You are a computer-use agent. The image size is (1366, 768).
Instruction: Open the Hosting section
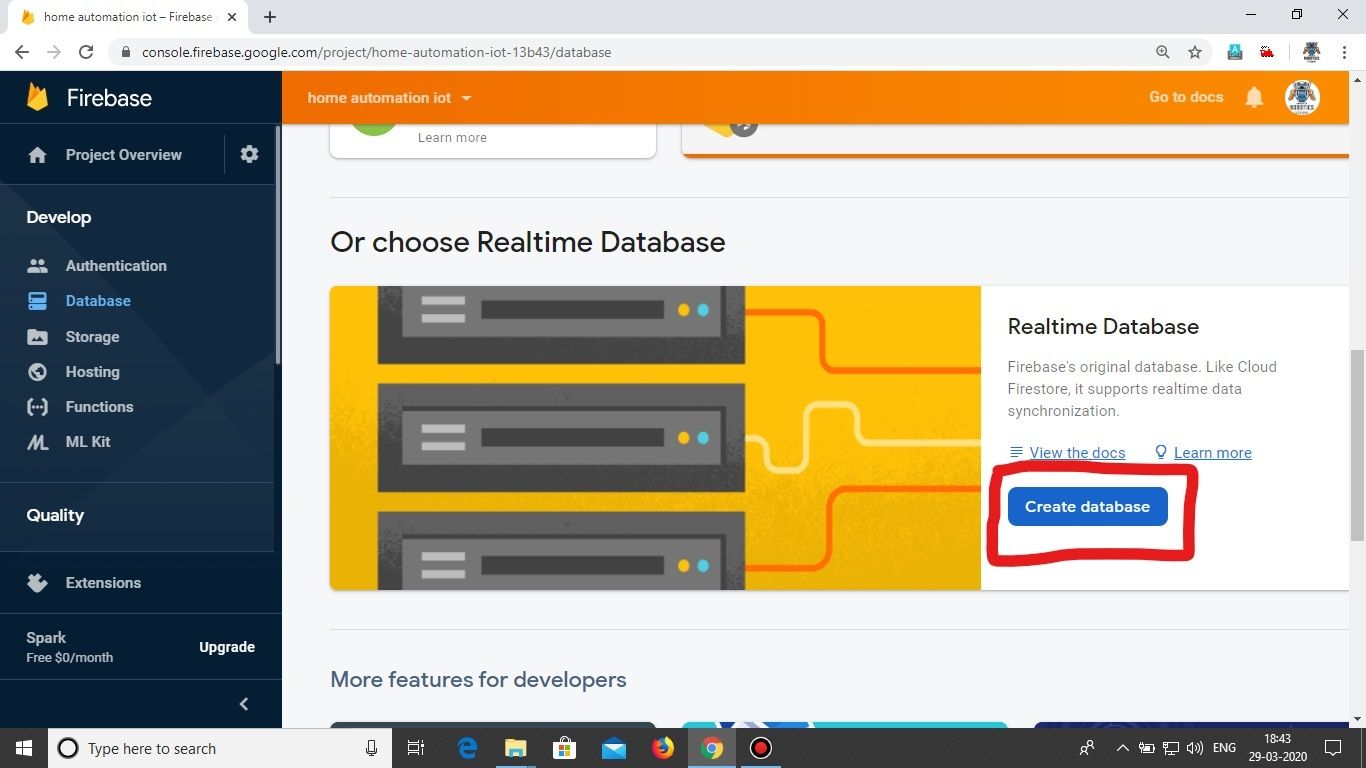click(92, 371)
